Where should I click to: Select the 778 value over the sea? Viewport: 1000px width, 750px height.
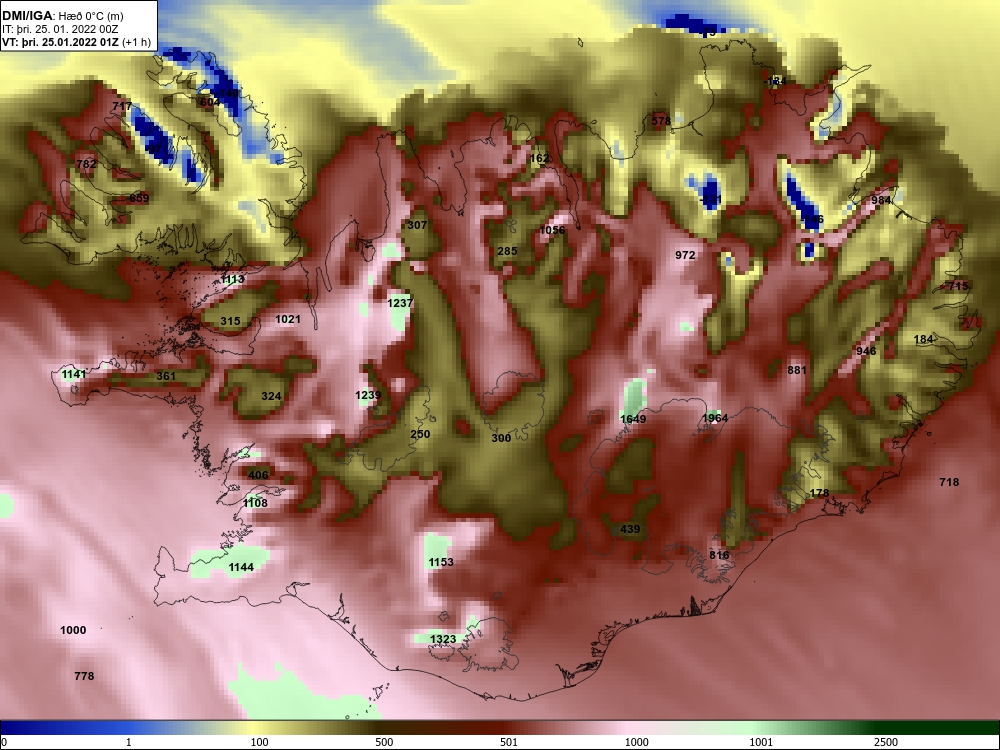point(84,675)
